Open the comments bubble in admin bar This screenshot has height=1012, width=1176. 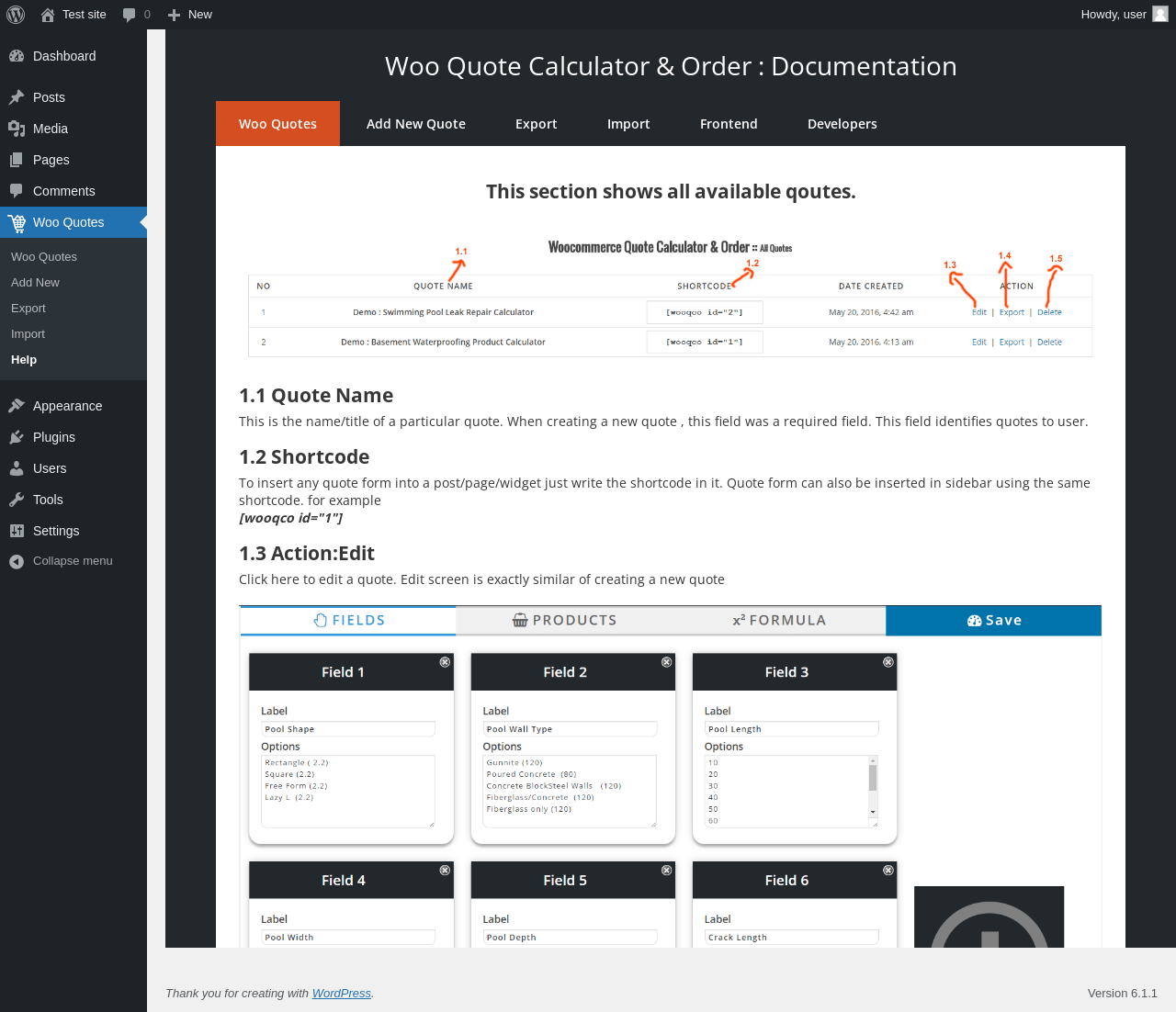pos(129,15)
